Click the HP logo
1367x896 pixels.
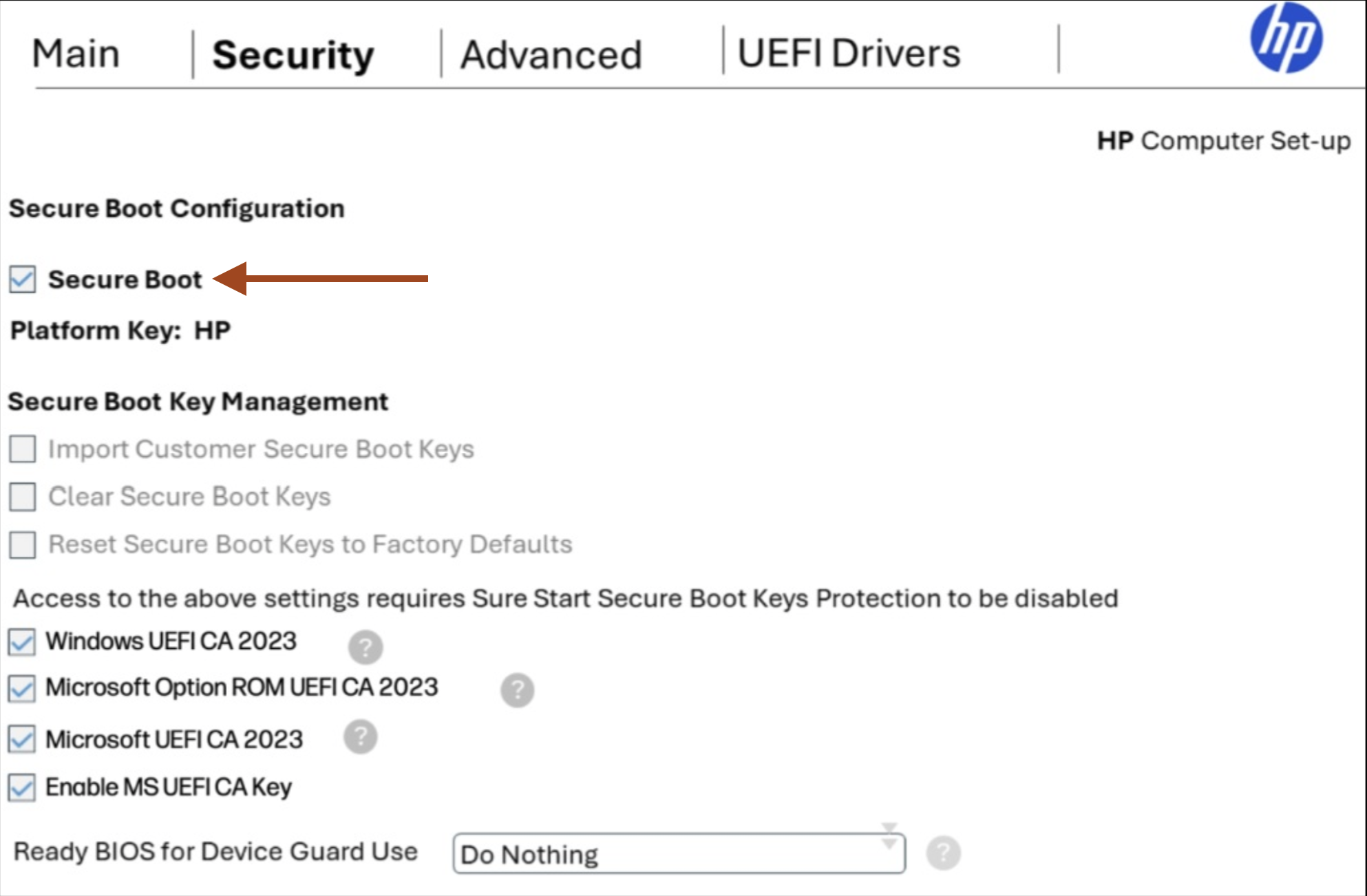pyautogui.click(x=1286, y=38)
